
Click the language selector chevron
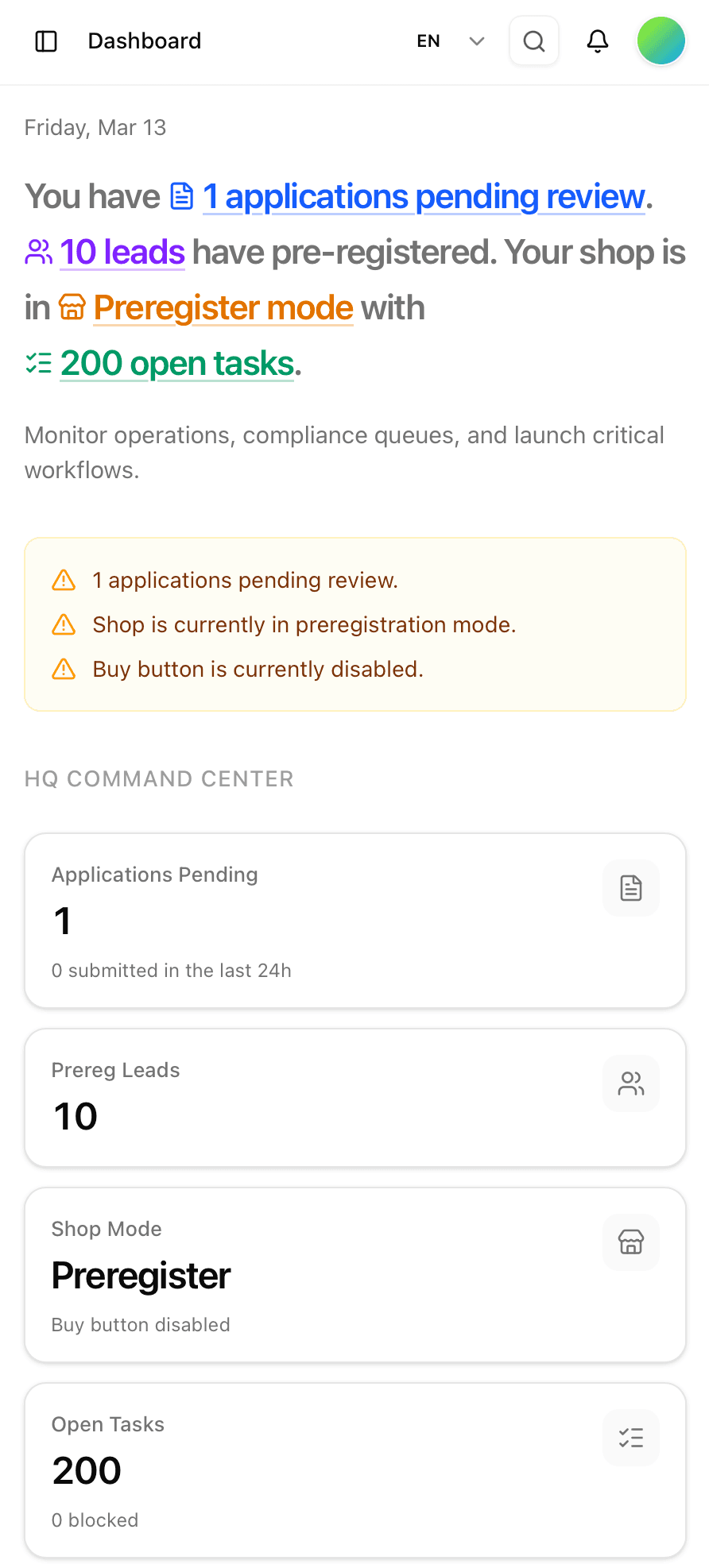click(x=477, y=41)
